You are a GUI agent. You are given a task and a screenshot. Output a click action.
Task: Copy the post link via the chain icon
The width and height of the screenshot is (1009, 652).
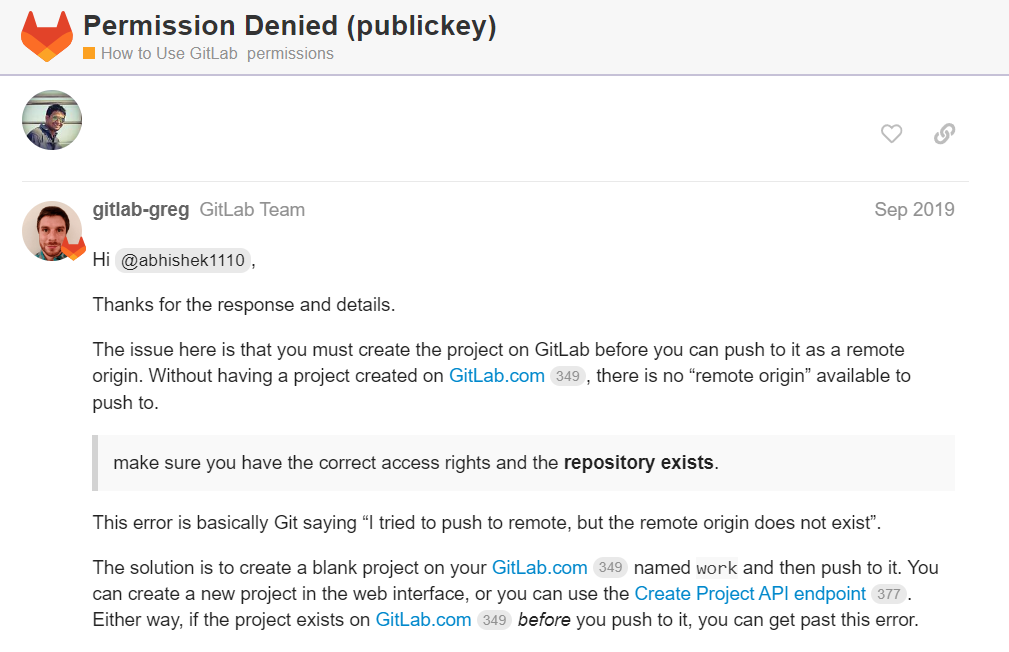943,133
